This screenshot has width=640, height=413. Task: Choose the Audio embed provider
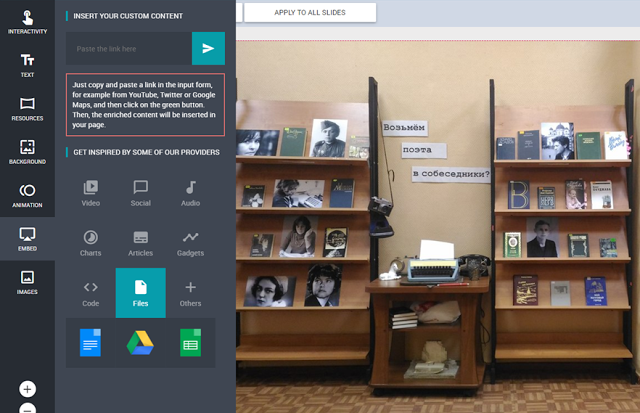[190, 192]
